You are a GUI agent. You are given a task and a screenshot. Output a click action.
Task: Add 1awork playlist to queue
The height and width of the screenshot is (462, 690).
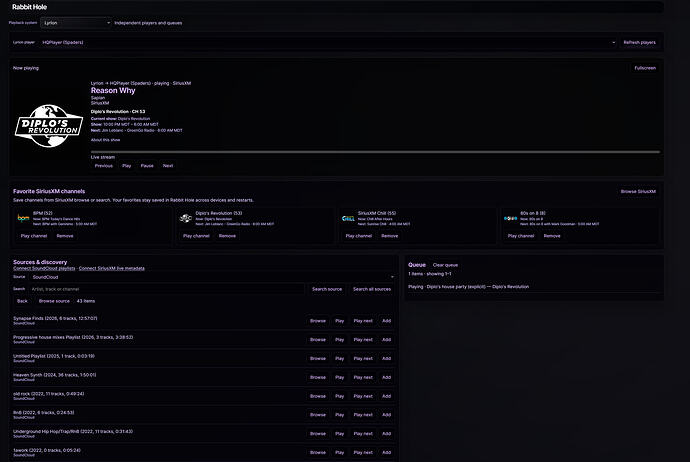point(386,453)
